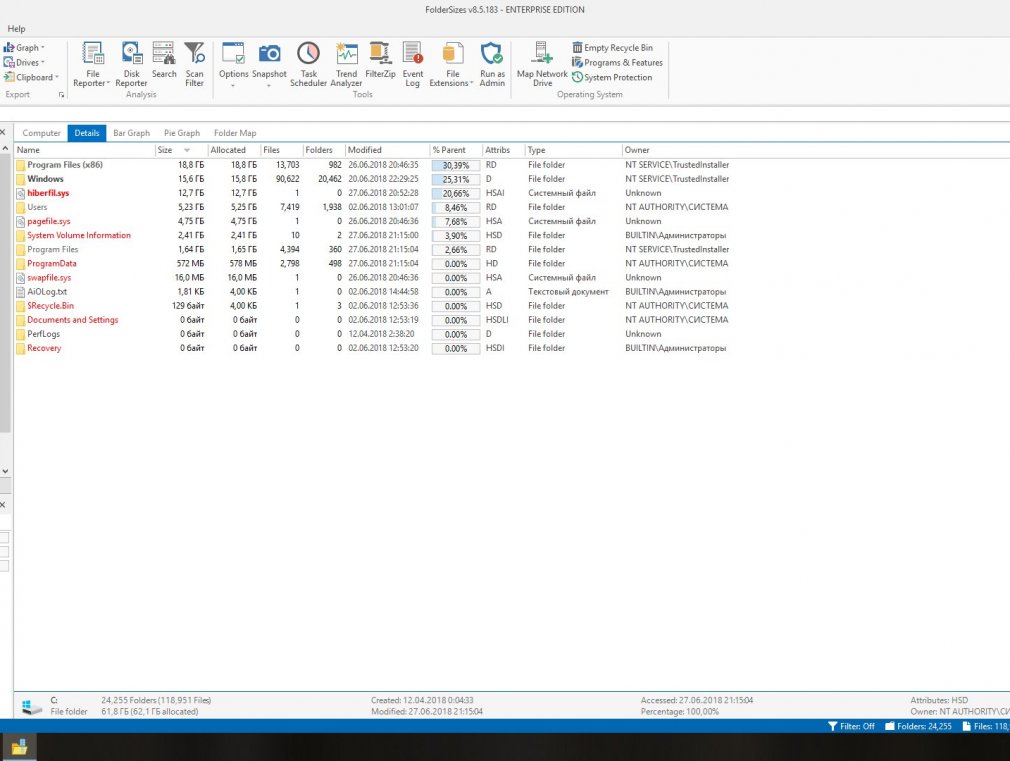This screenshot has height=761, width=1010.
Task: Open the FilterZip tool
Action: [x=380, y=60]
